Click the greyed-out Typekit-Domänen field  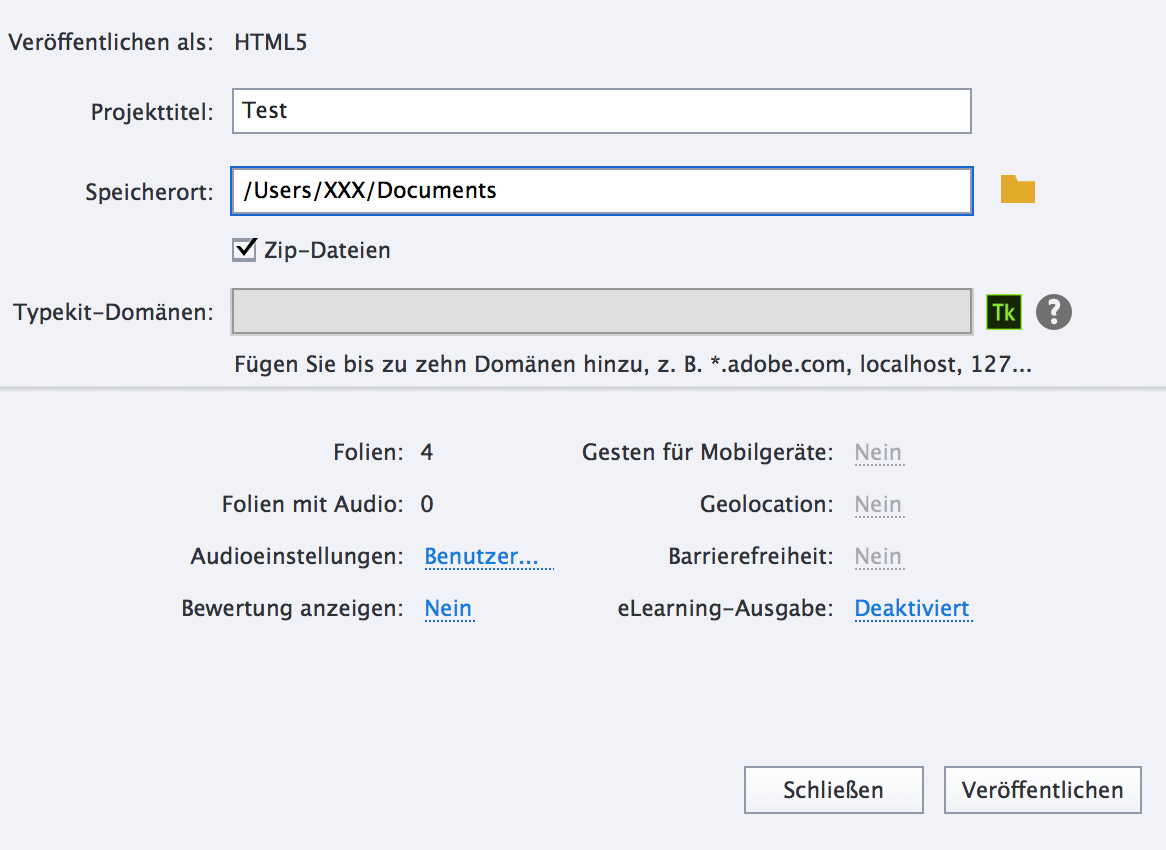tap(601, 312)
